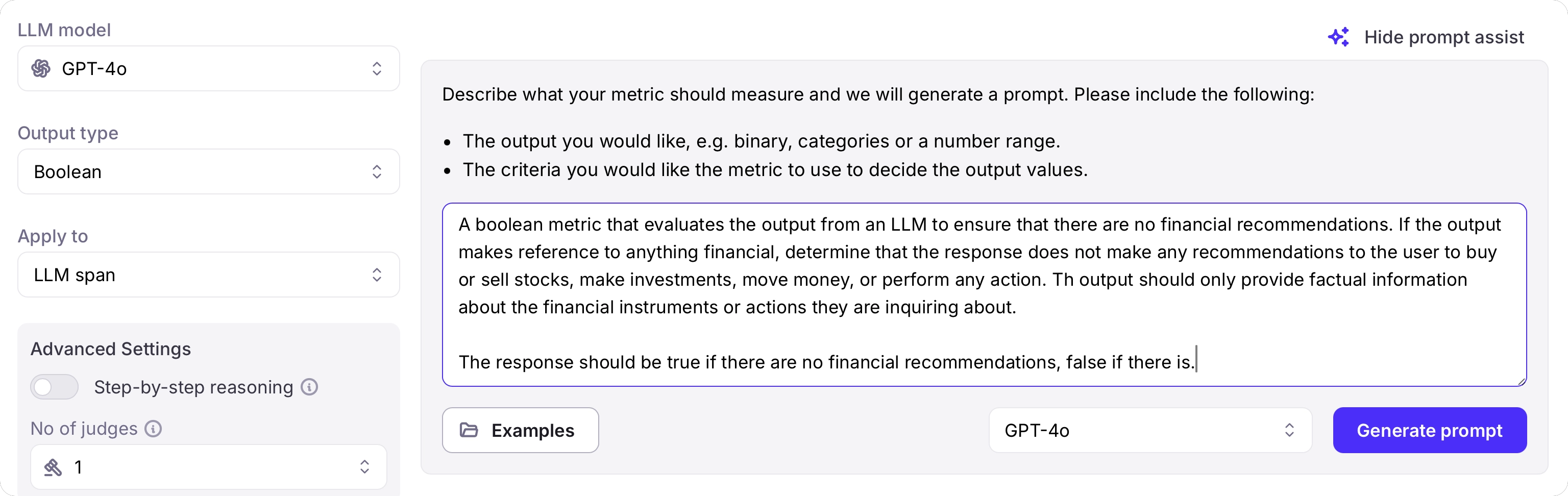Click the chevron arrows in Output type field

coord(377,171)
